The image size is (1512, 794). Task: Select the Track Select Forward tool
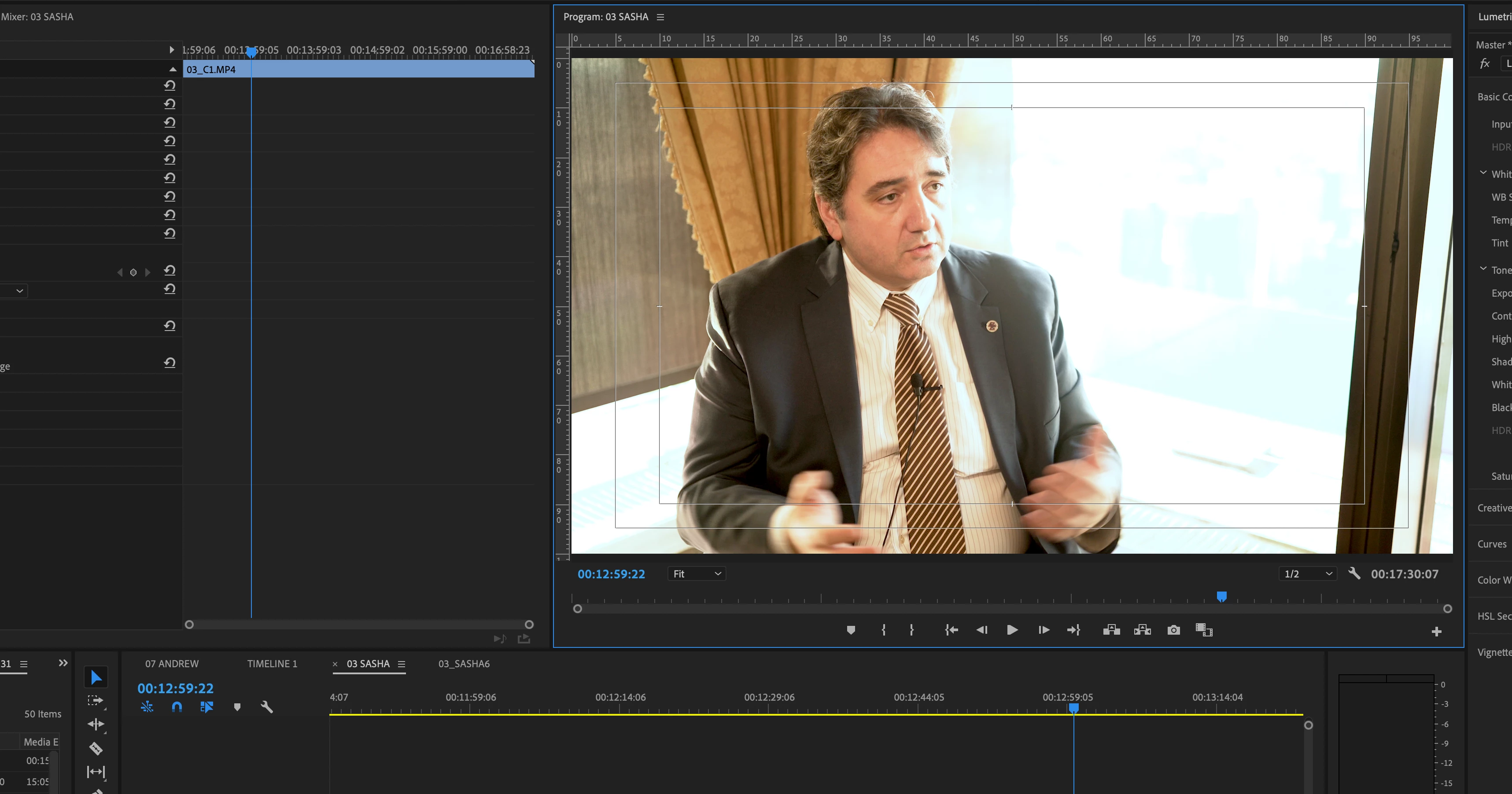[x=95, y=700]
